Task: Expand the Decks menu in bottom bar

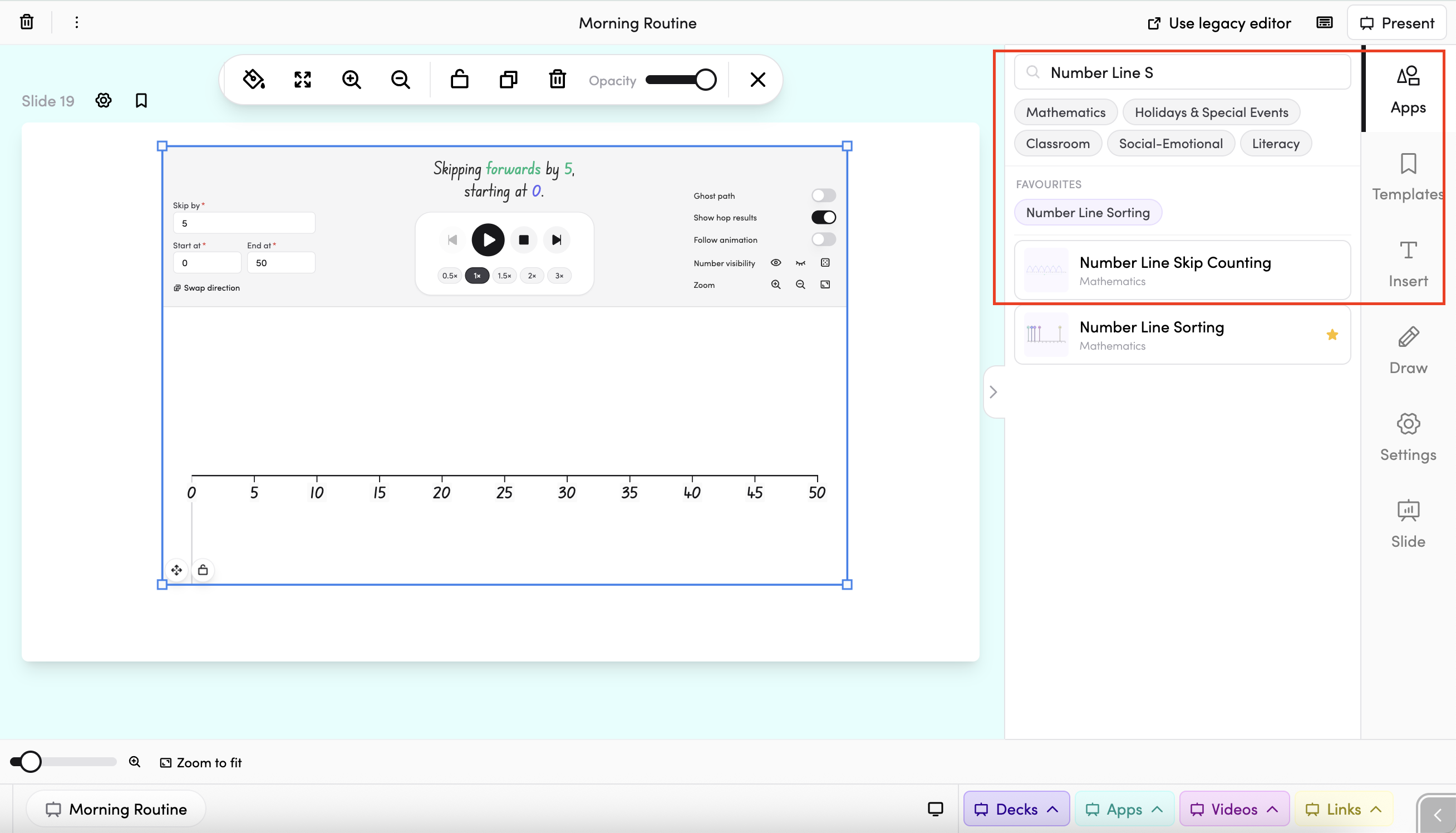Action: (x=1016, y=809)
